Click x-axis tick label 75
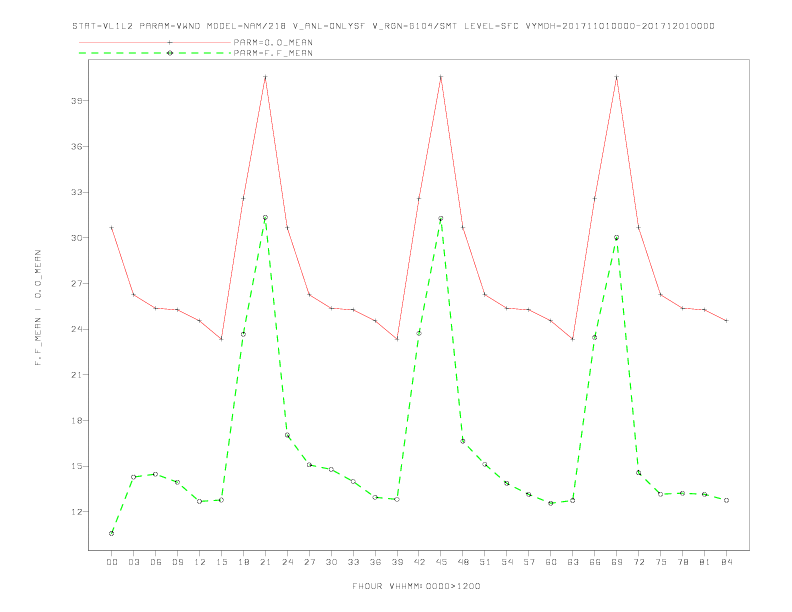 pos(661,562)
